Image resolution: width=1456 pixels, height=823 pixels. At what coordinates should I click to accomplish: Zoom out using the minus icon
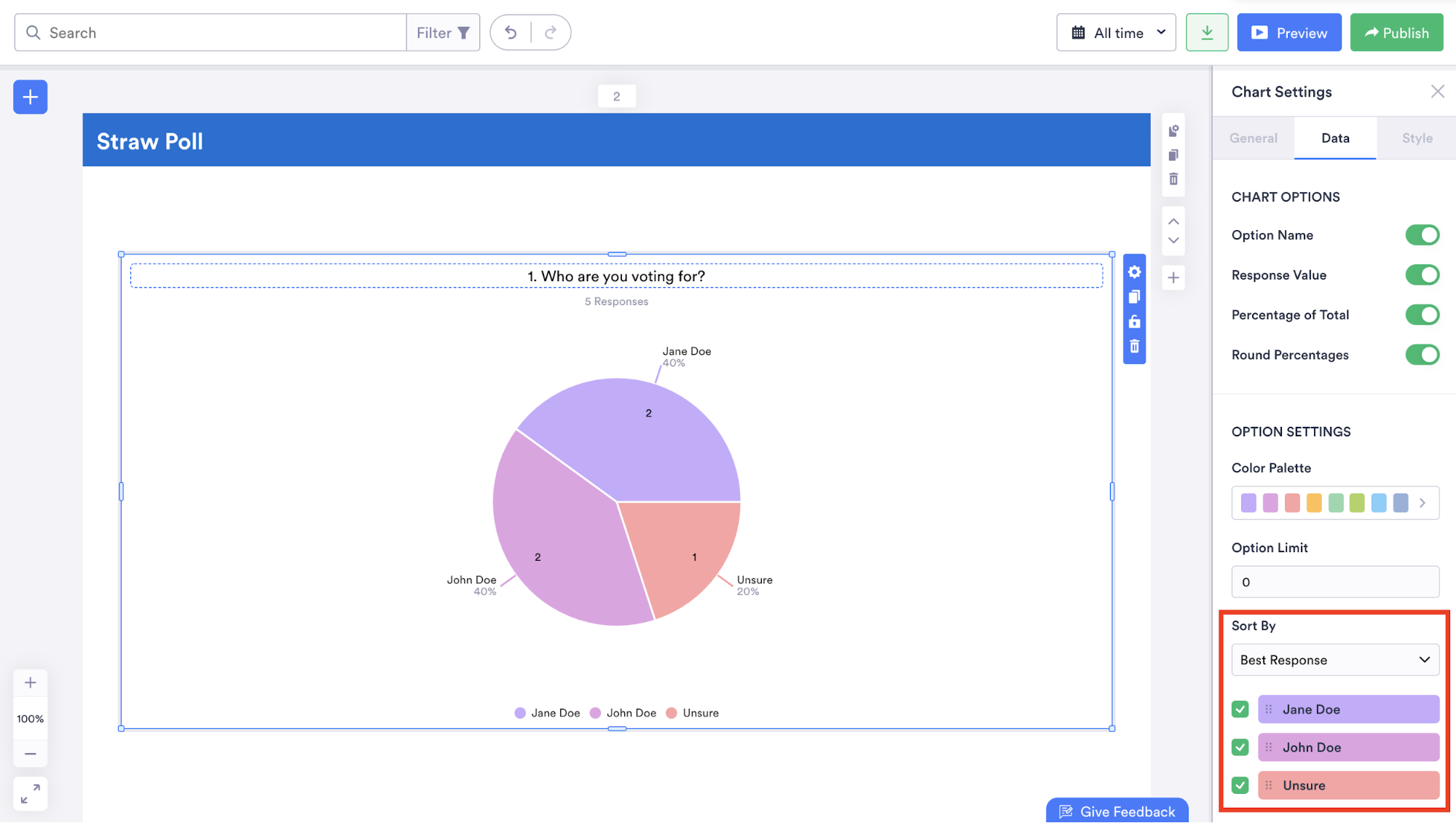[30, 754]
